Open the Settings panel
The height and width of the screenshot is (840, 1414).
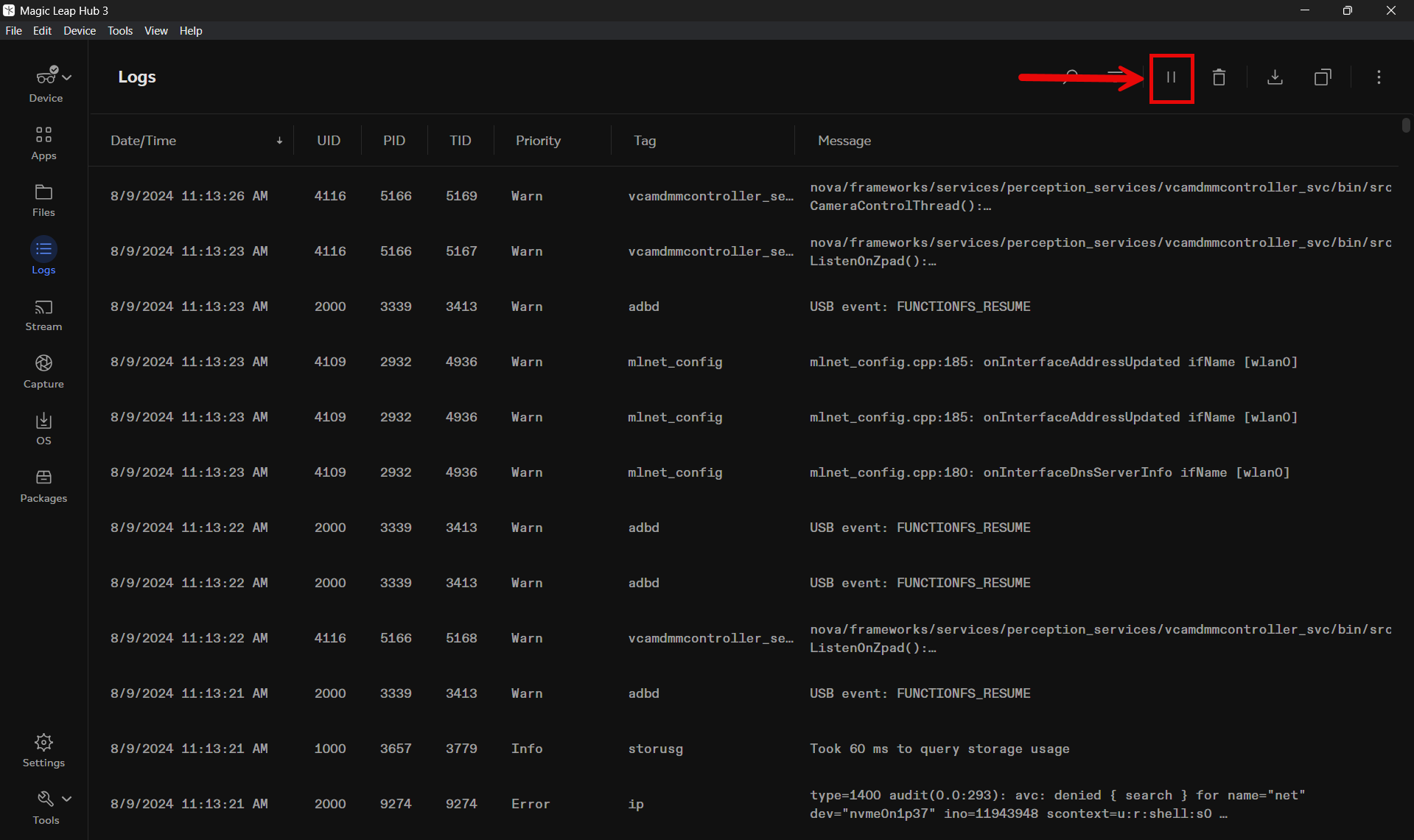[x=43, y=749]
